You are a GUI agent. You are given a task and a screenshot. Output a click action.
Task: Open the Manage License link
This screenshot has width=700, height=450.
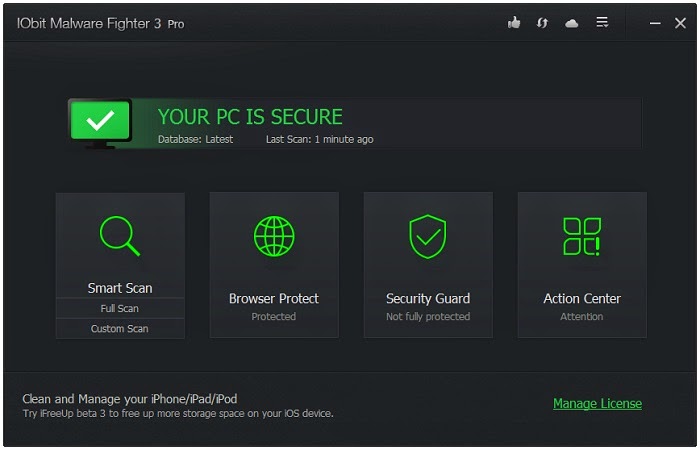click(597, 404)
